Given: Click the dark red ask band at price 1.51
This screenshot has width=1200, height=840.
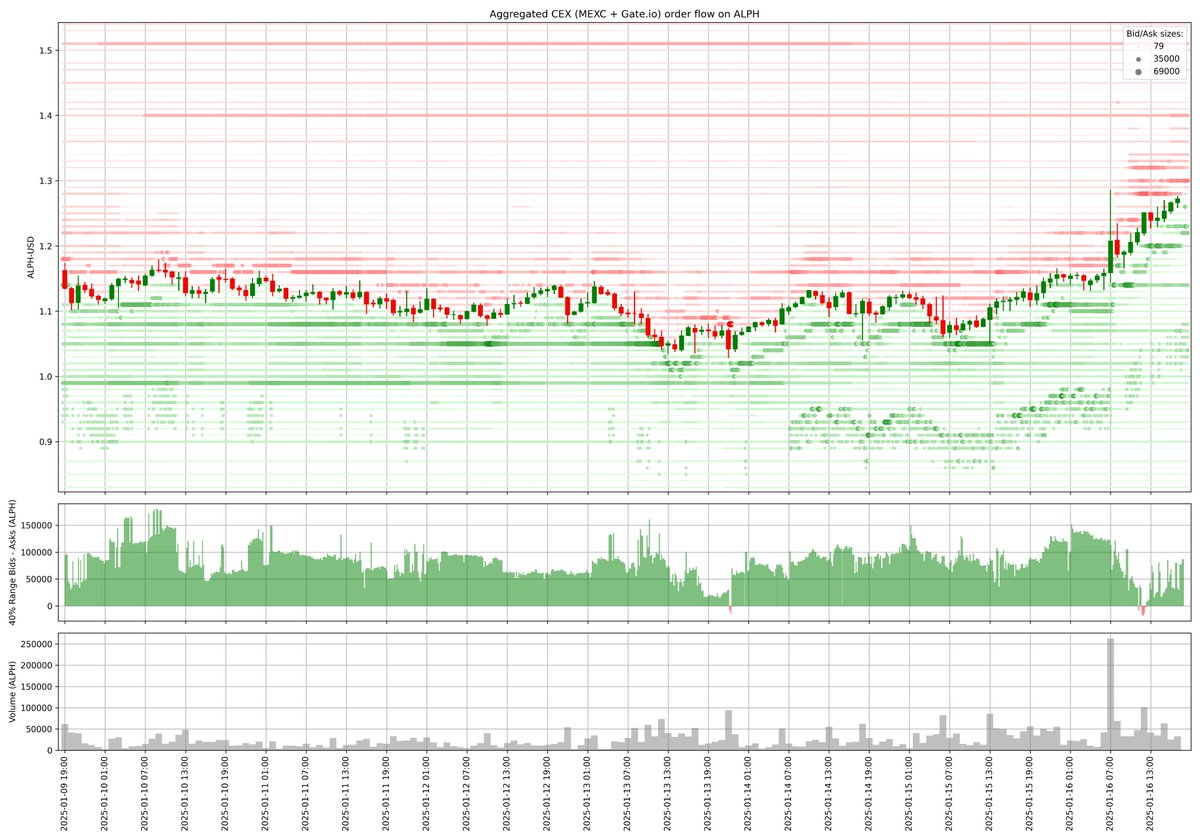Looking at the screenshot, I should tap(600, 44).
